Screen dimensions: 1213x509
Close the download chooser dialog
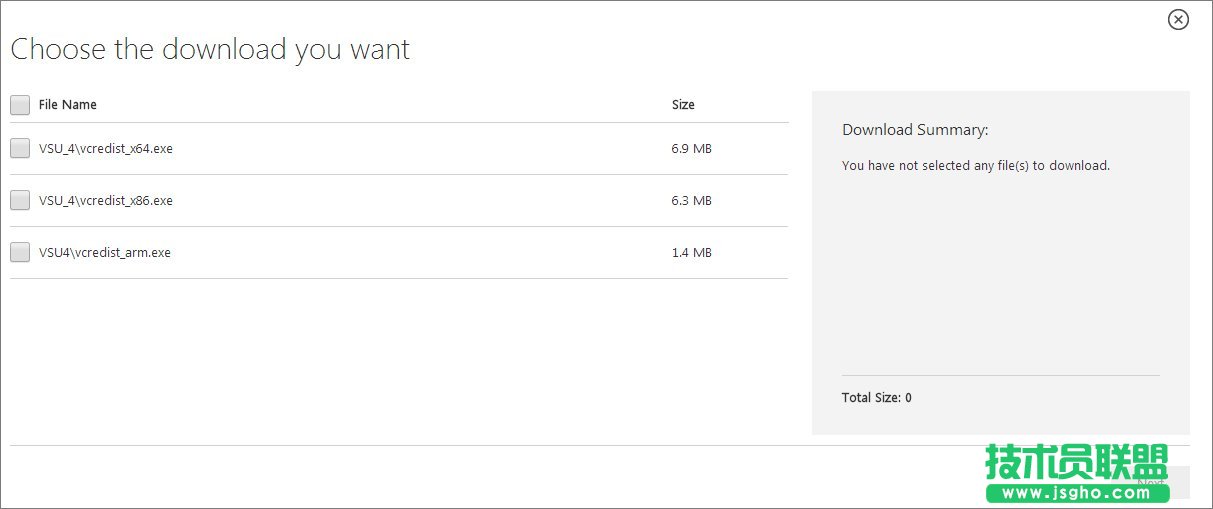(x=1178, y=19)
